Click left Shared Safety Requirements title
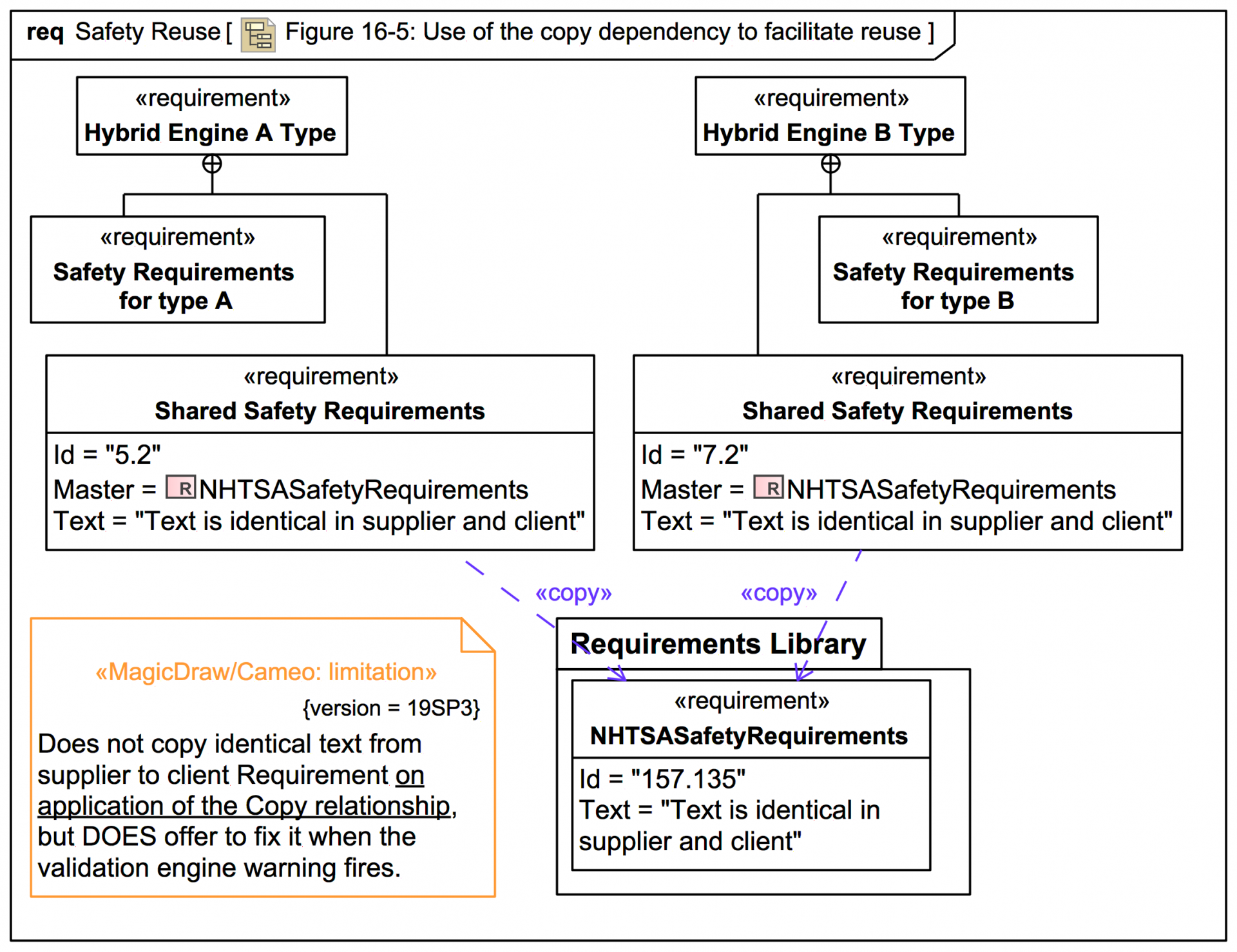Viewport: 1237px width, 952px height. tap(320, 411)
